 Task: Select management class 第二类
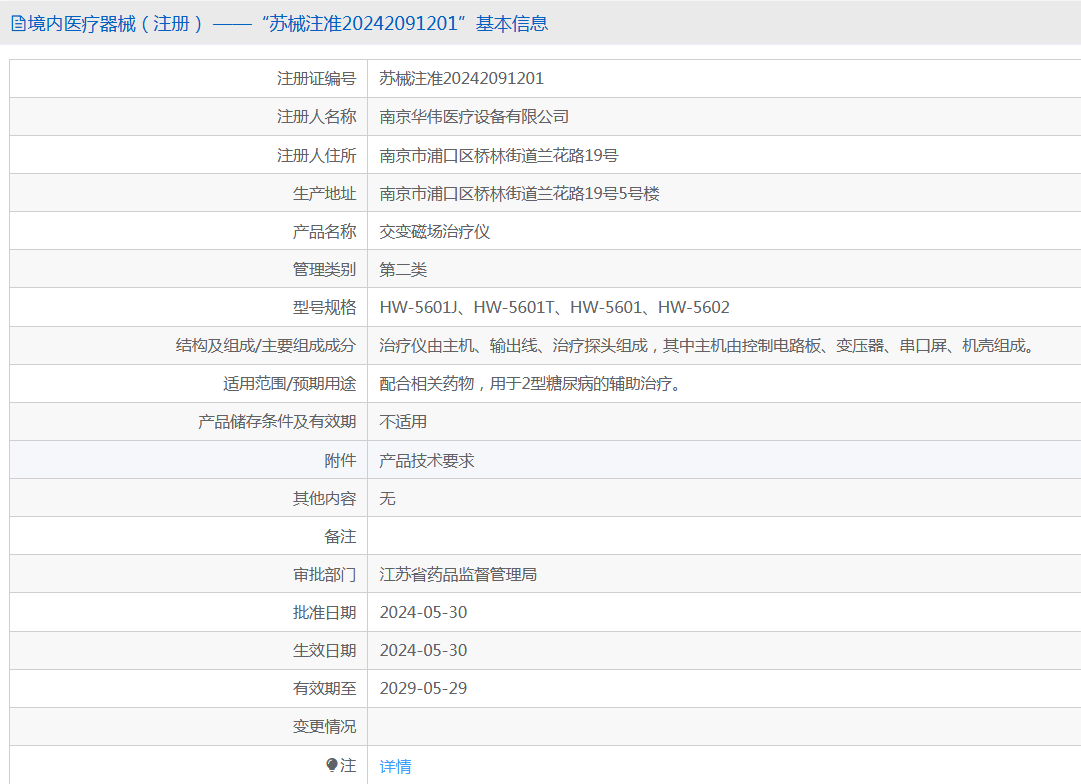point(403,269)
